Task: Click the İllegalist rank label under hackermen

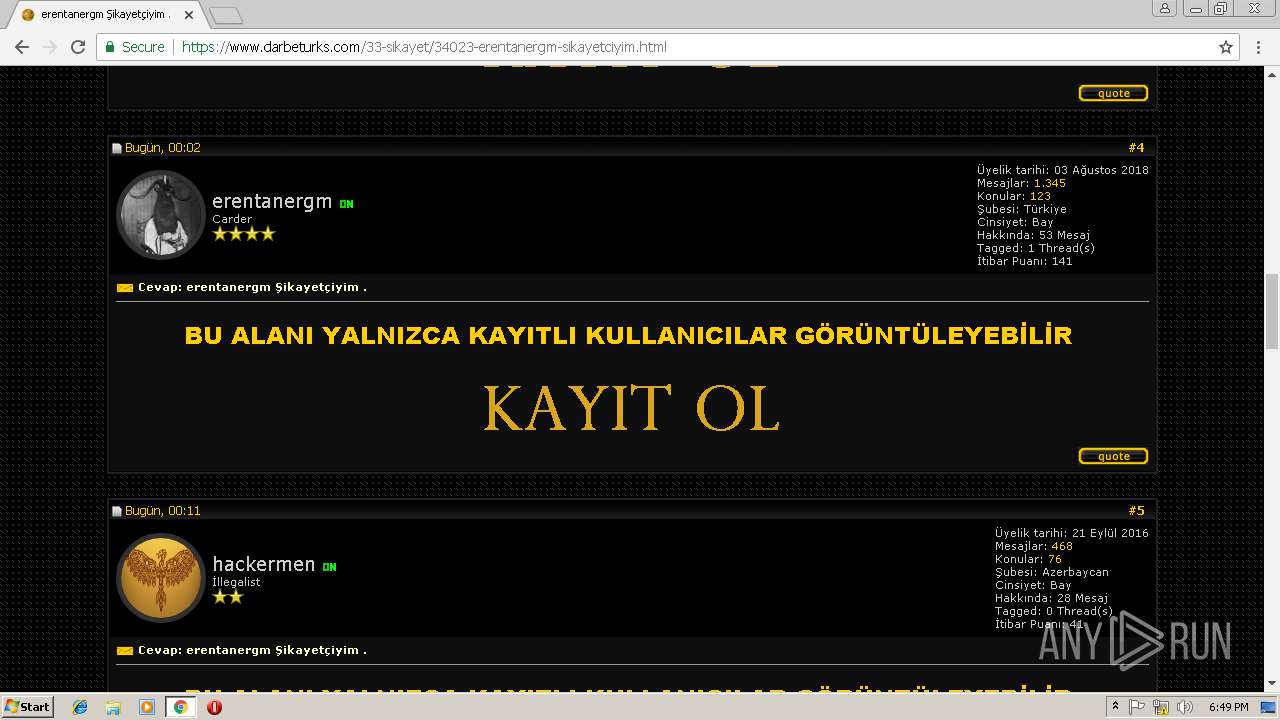Action: coord(236,582)
